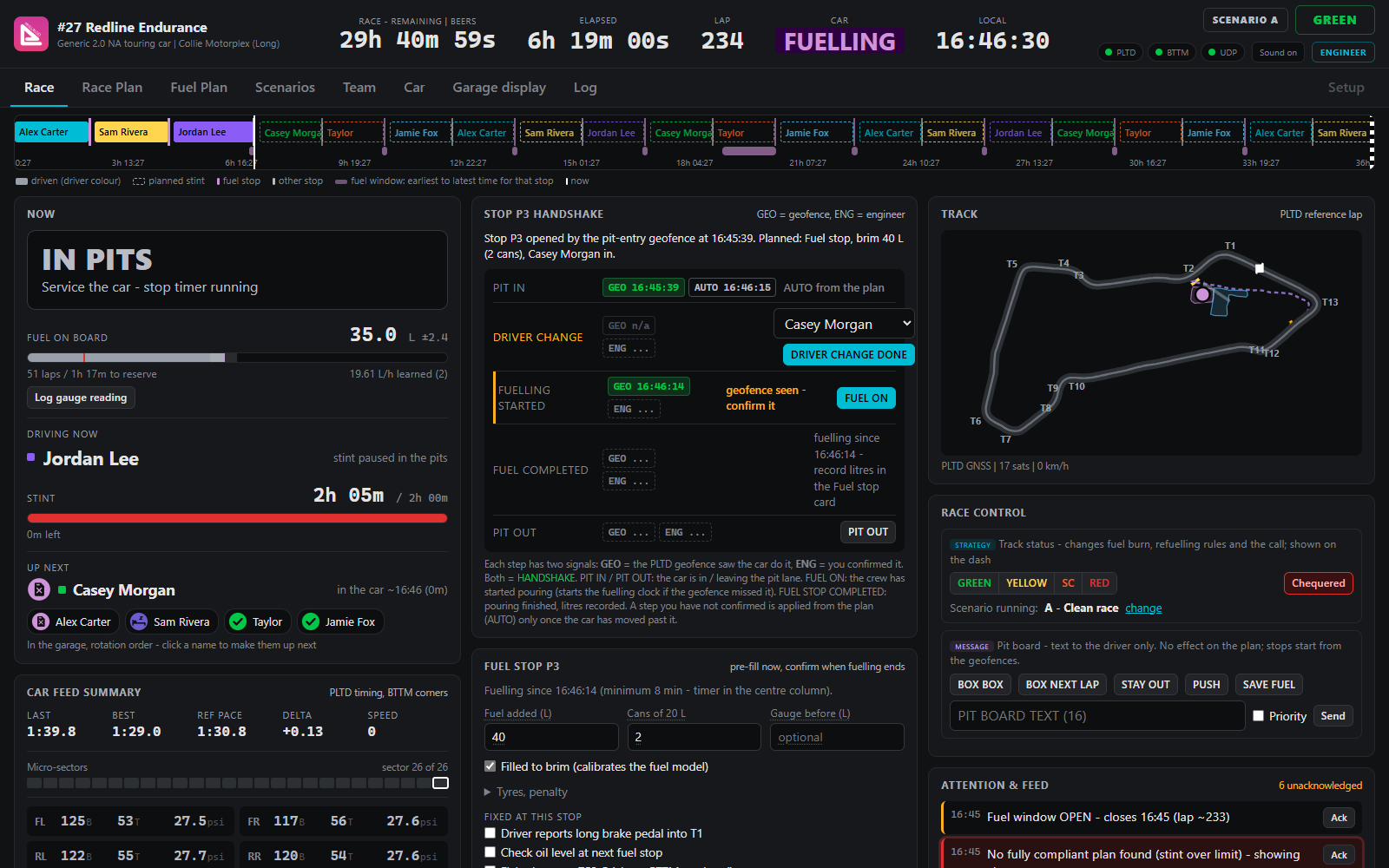Click the PIT BOARD TEXT input
1389x868 pixels.
1097,716
